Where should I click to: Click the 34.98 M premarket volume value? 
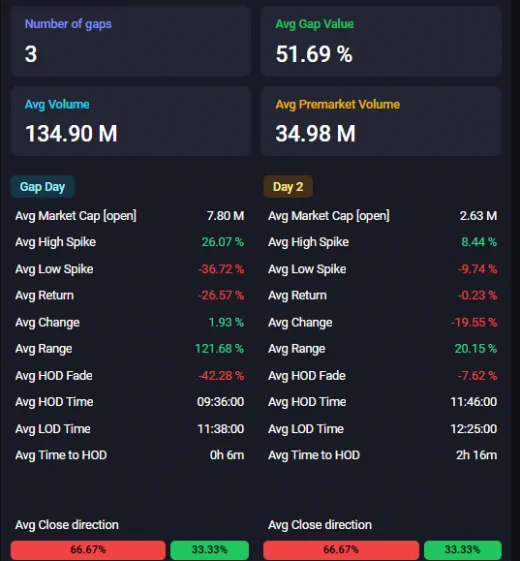coord(315,134)
